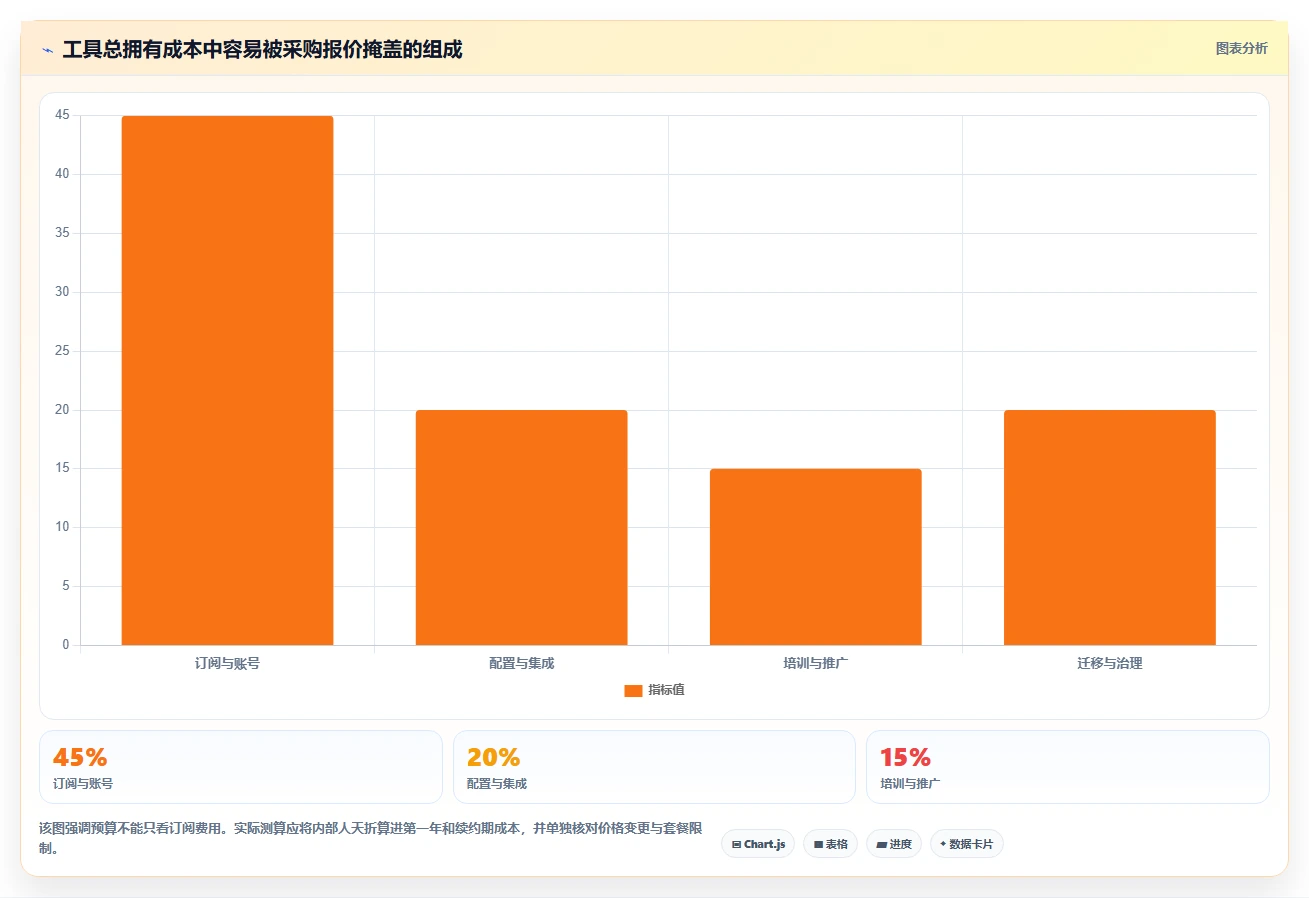Click the Chart.js chip's small icon
Image resolution: width=1309 pixels, height=898 pixels.
click(x=736, y=845)
